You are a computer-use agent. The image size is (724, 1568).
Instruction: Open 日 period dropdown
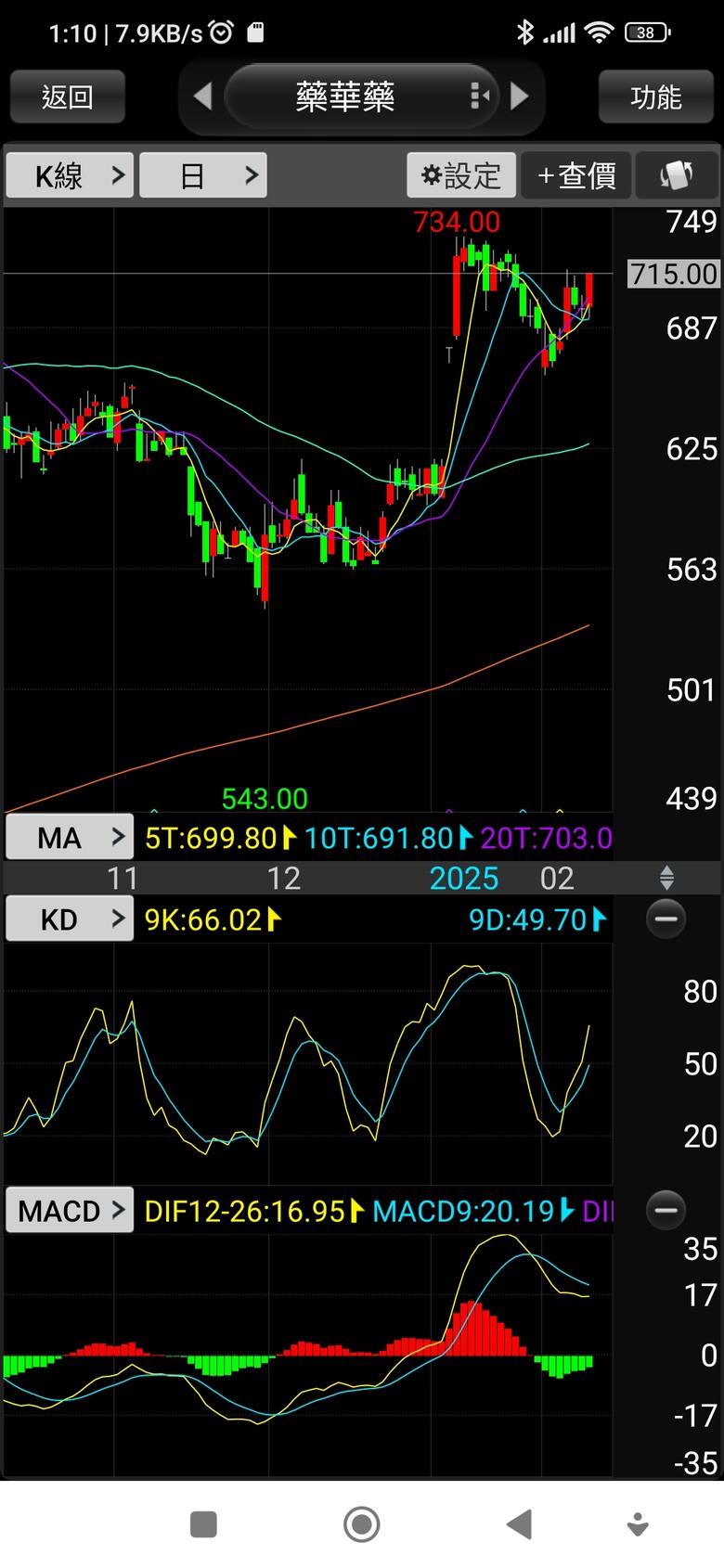pos(203,175)
